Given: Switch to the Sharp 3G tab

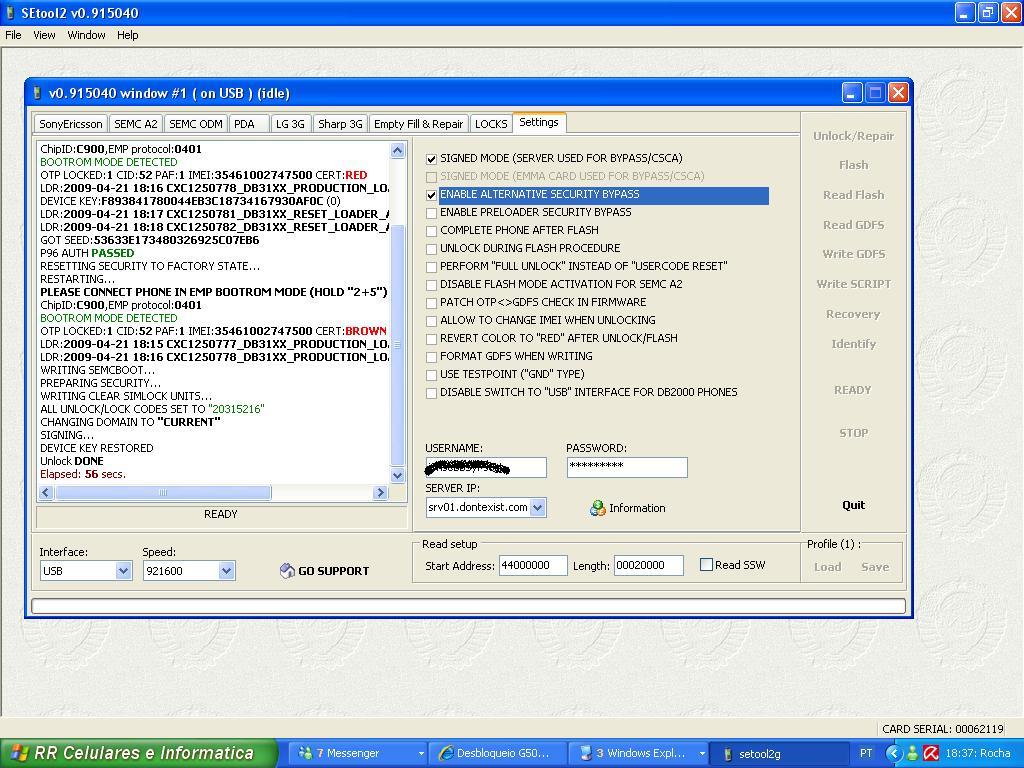Looking at the screenshot, I should 340,123.
